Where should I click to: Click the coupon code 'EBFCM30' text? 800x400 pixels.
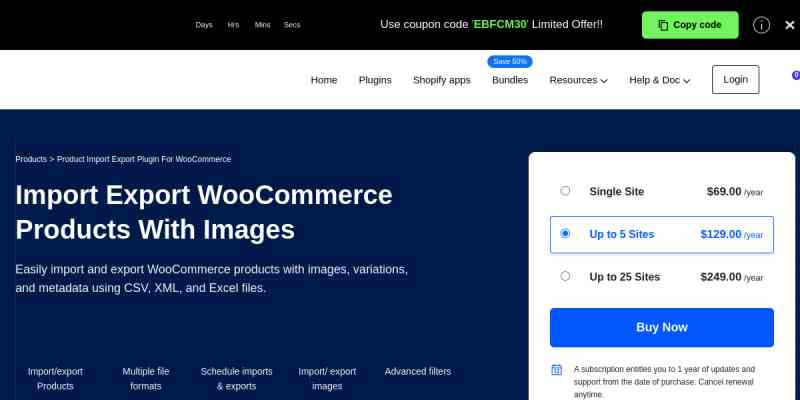pyautogui.click(x=500, y=24)
